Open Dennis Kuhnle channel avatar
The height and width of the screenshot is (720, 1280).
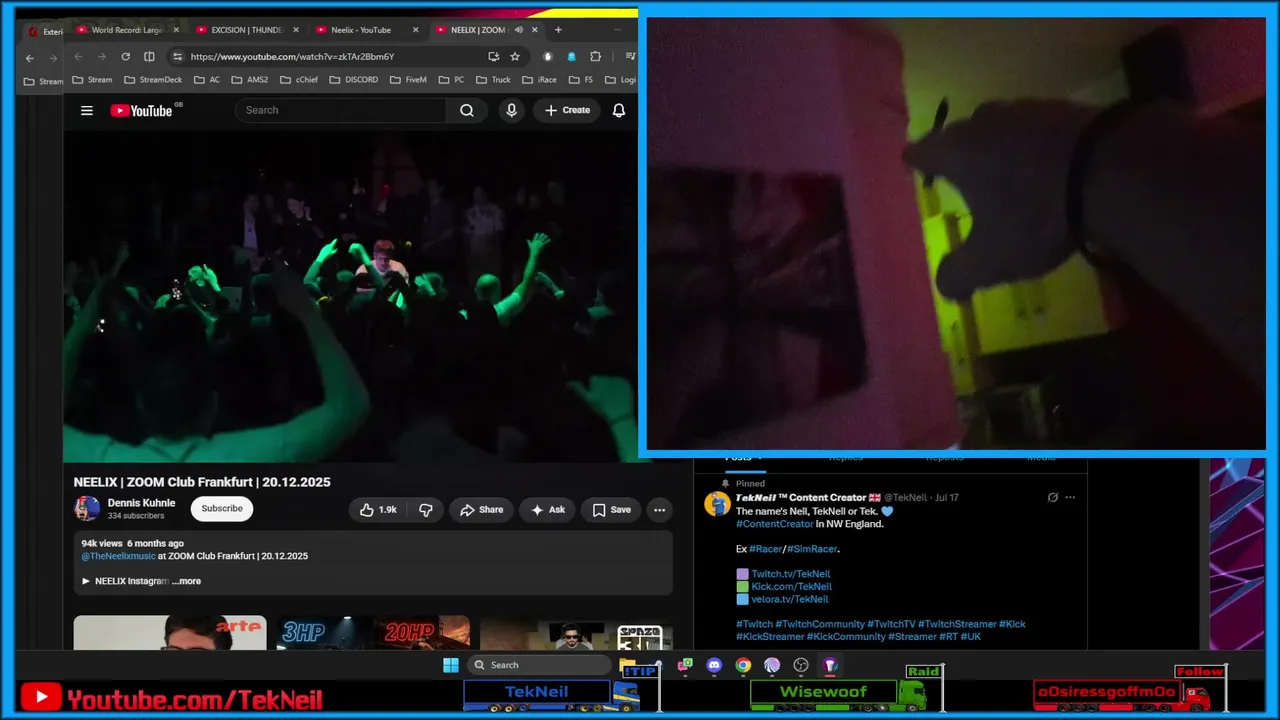coord(87,509)
